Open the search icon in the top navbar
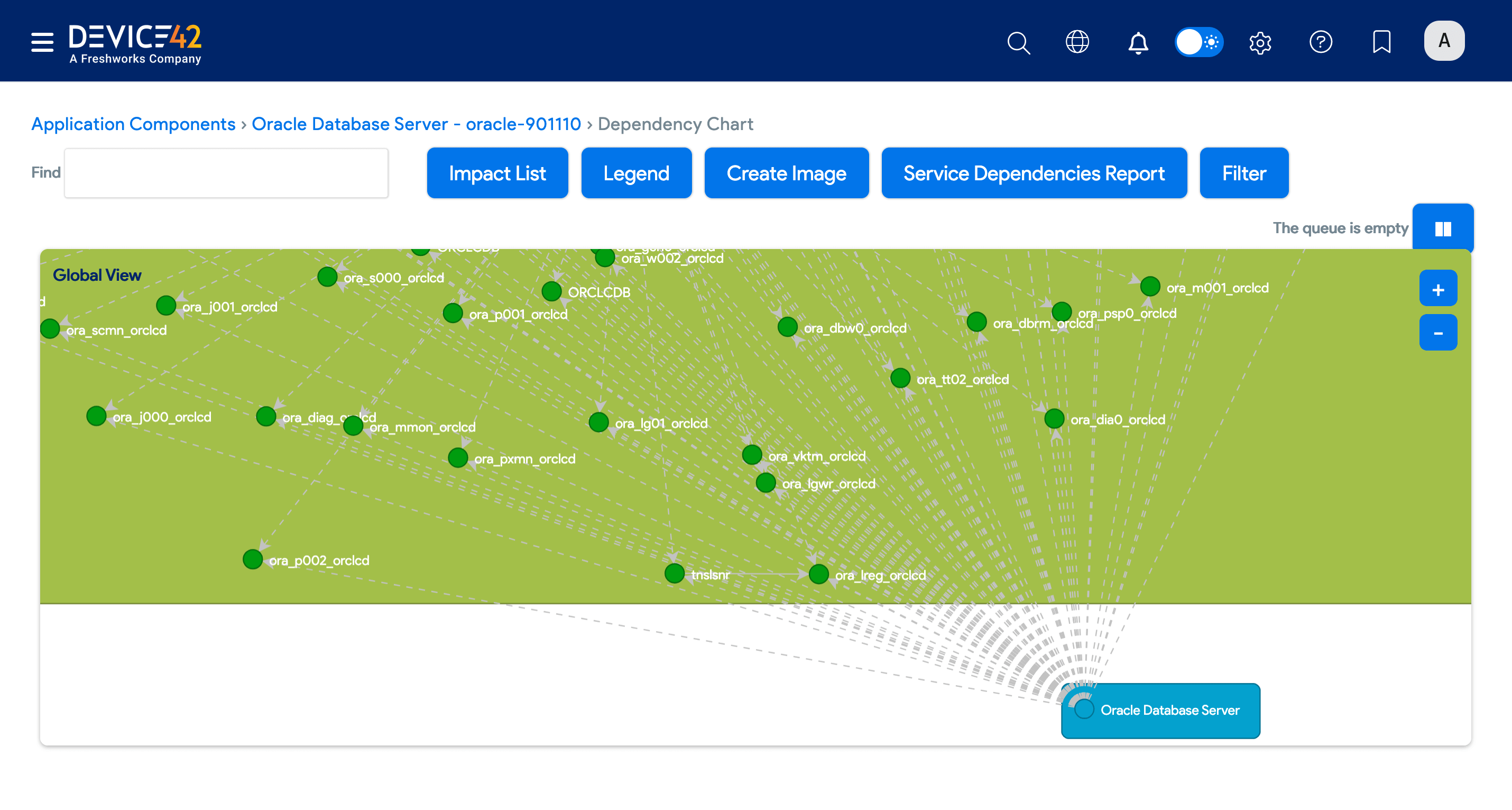Viewport: 1512px width, 810px height. coord(1018,43)
